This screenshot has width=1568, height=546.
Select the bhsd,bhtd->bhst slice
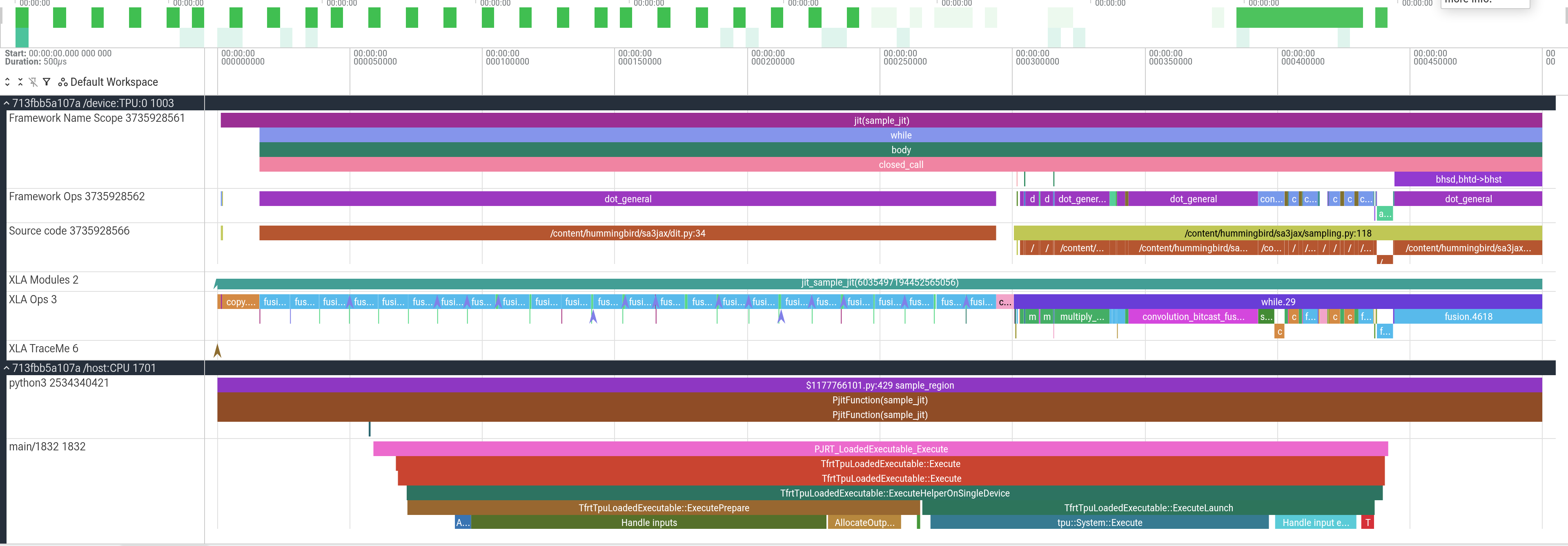tap(1468, 179)
